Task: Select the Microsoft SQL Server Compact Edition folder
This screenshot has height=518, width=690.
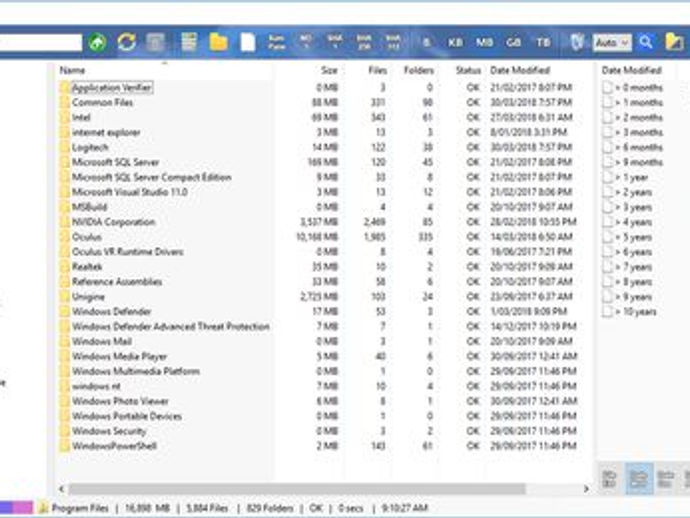Action: (x=152, y=177)
